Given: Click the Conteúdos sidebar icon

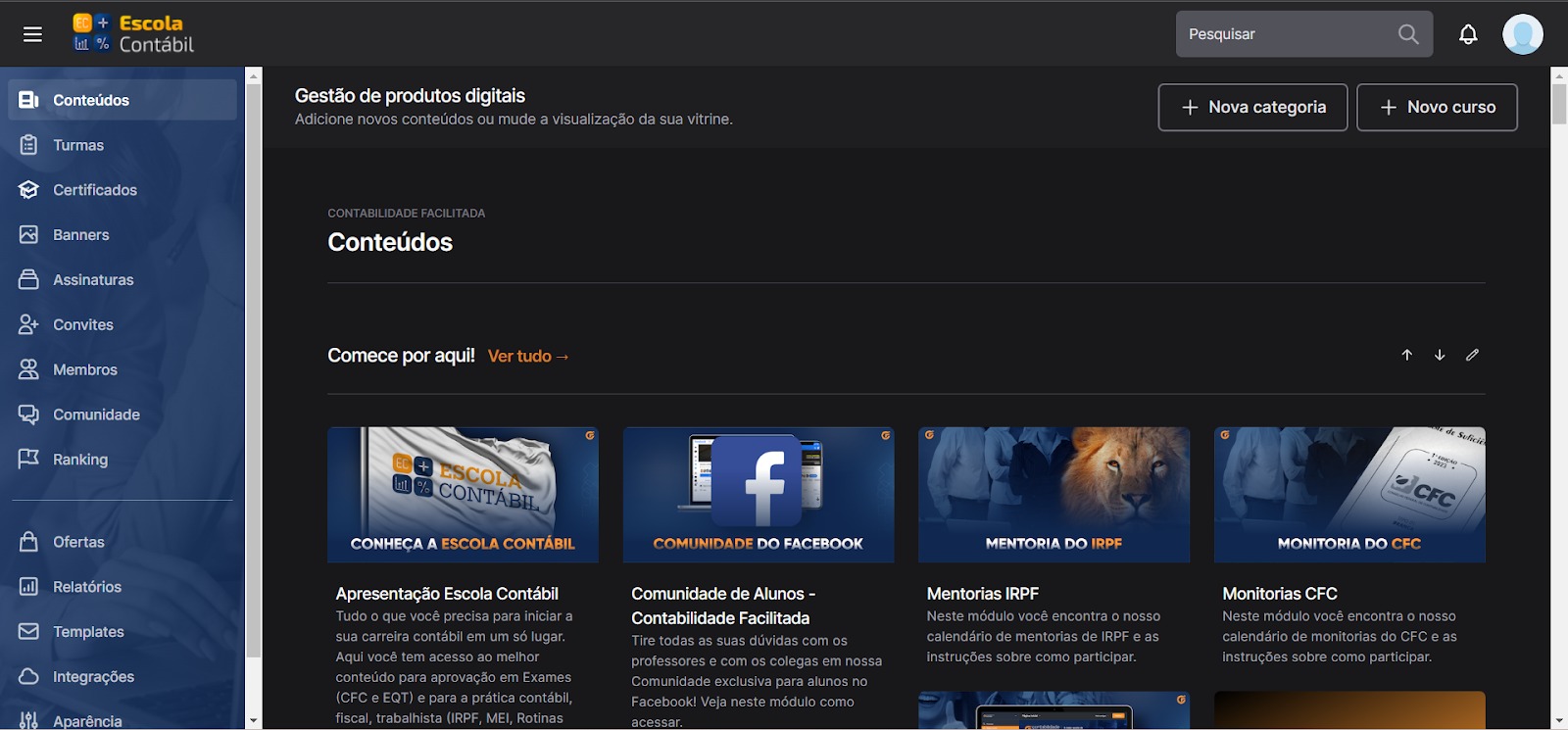Looking at the screenshot, I should (x=28, y=100).
